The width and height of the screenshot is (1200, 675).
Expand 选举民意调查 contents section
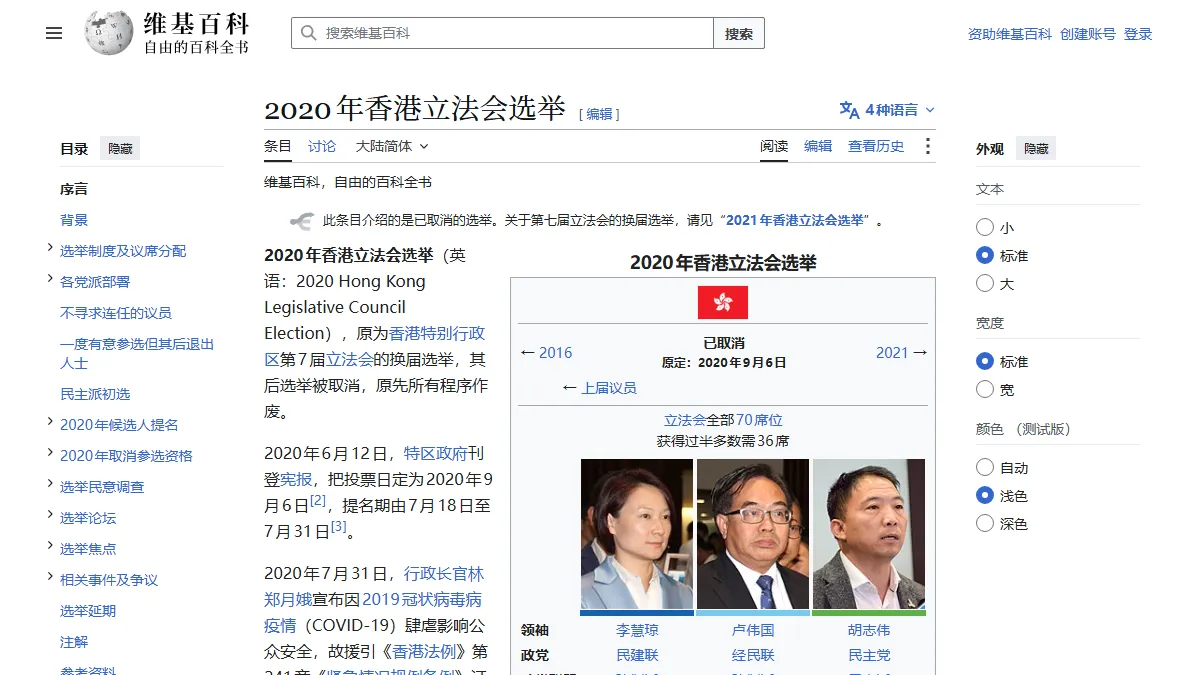click(50, 485)
